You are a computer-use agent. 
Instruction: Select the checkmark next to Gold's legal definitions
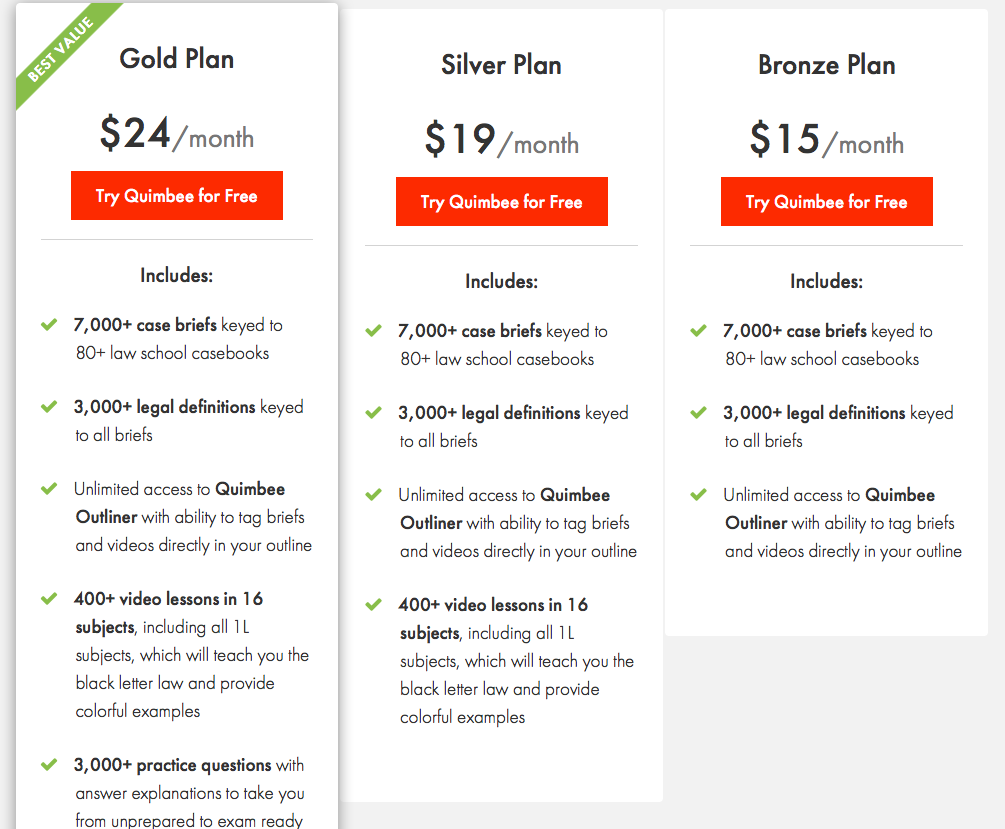49,407
